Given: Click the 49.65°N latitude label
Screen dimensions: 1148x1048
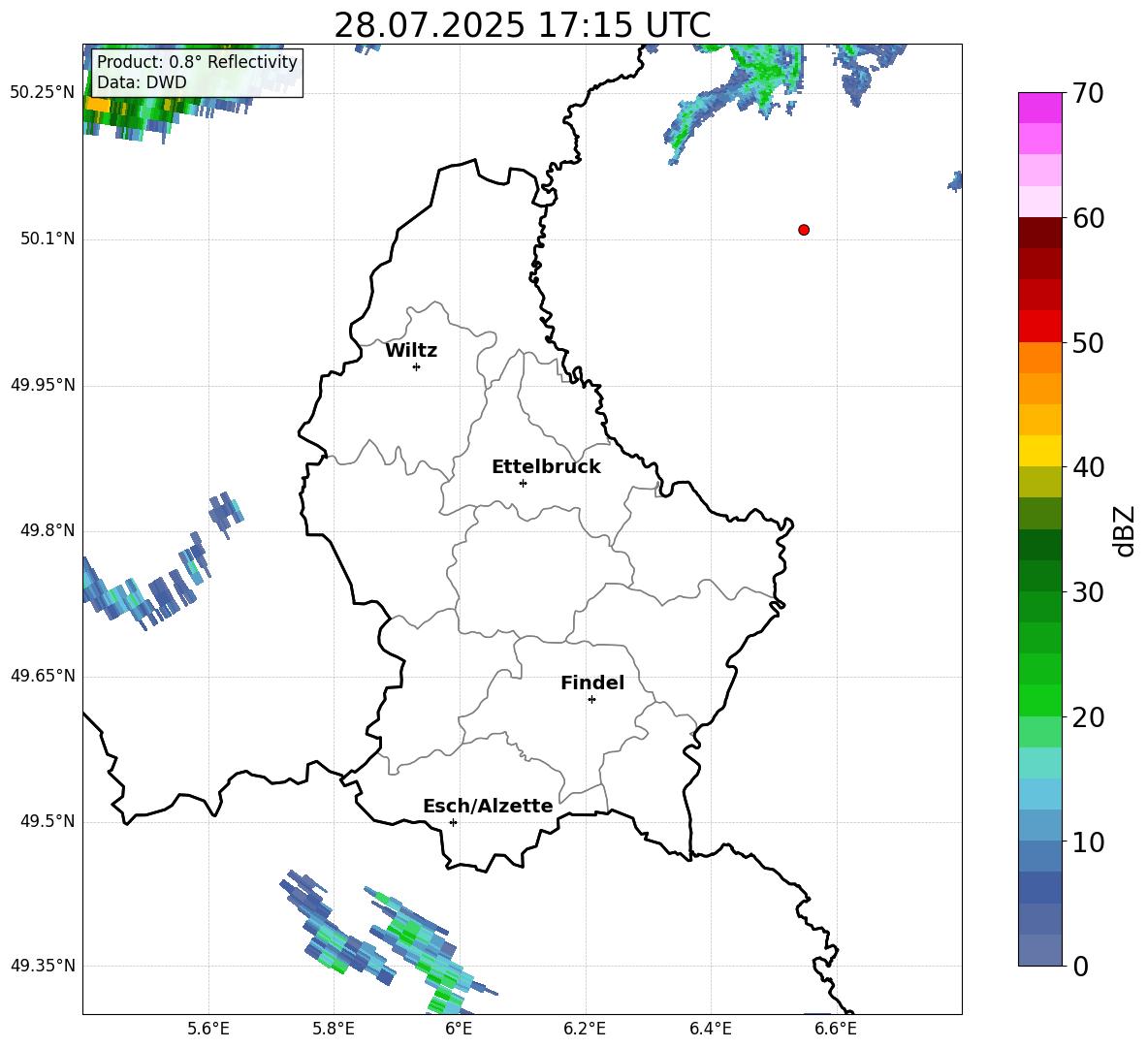Looking at the screenshot, I should click(x=43, y=676).
